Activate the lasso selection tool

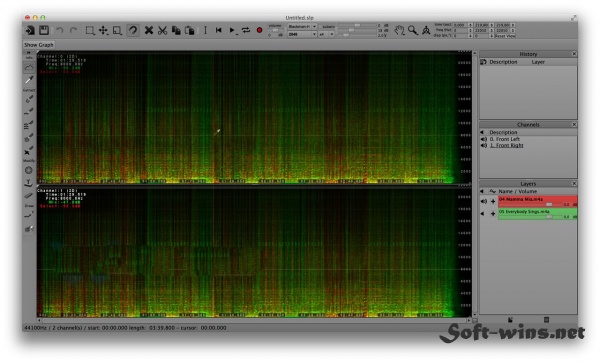pyautogui.click(x=133, y=30)
